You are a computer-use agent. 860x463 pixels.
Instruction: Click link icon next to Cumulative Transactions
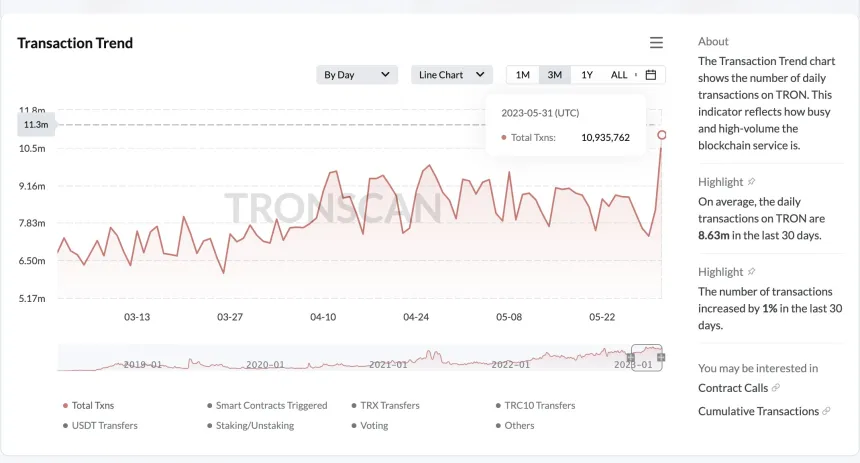click(827, 411)
